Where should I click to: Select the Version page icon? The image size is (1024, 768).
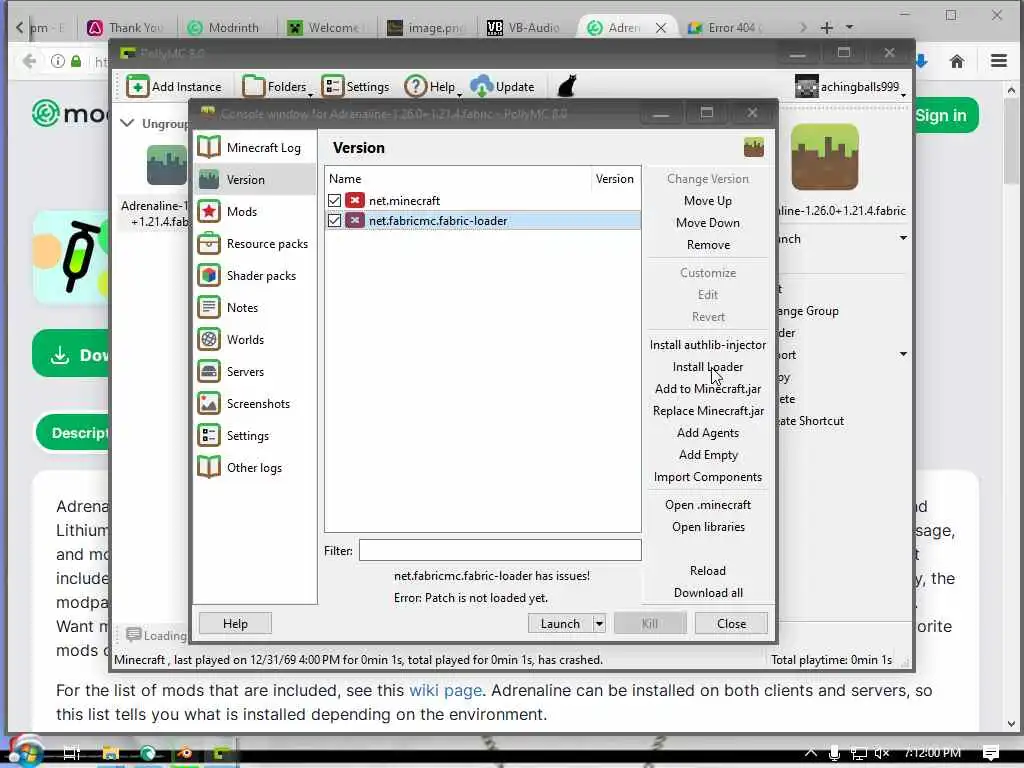pyautogui.click(x=209, y=180)
